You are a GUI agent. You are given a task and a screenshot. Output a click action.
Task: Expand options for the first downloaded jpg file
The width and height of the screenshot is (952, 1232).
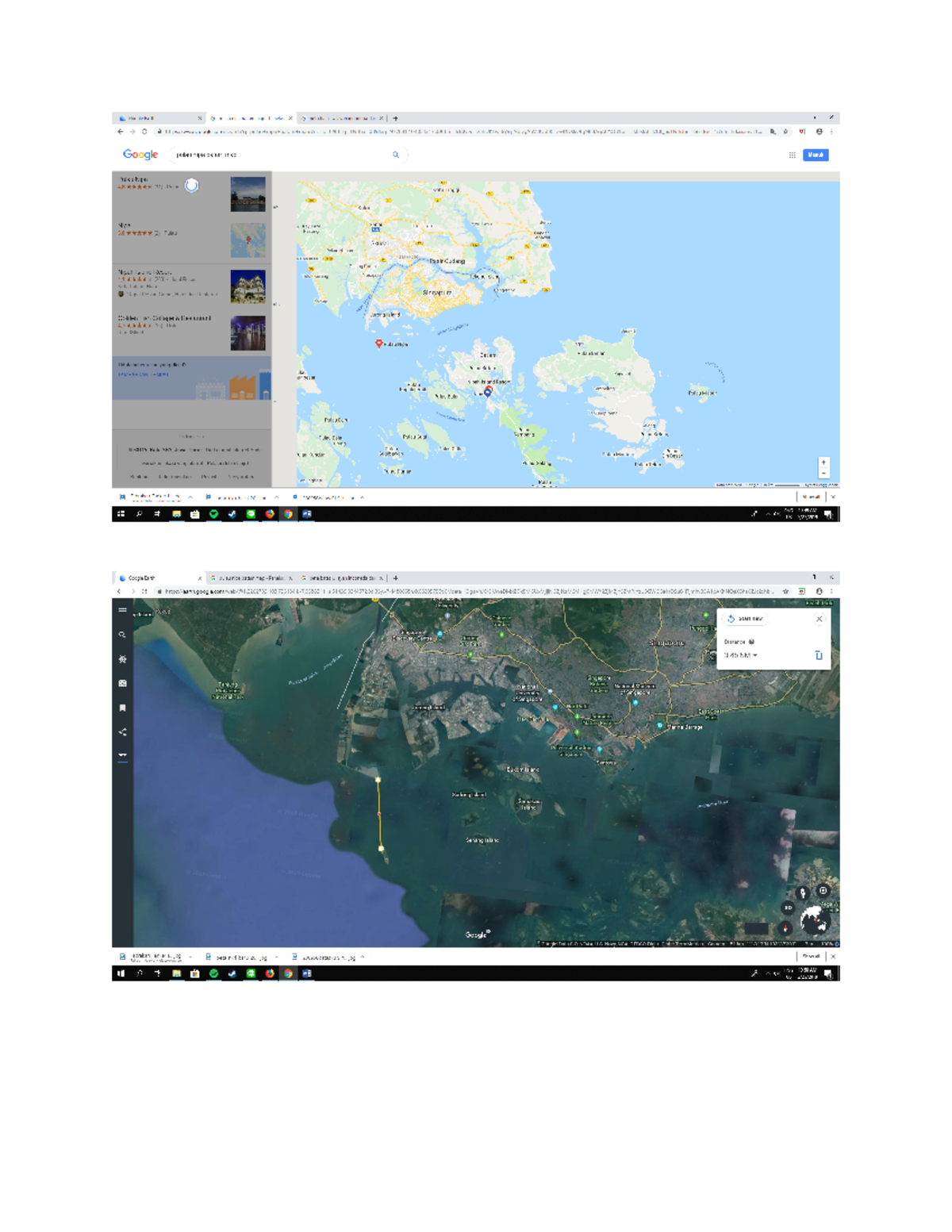pos(190,956)
